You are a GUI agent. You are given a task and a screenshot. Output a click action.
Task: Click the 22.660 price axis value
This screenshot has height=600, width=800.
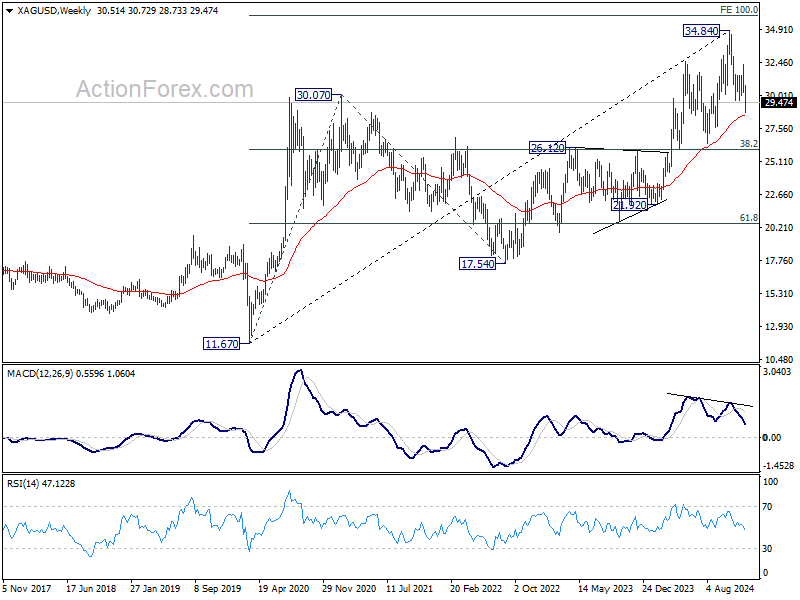[x=779, y=194]
